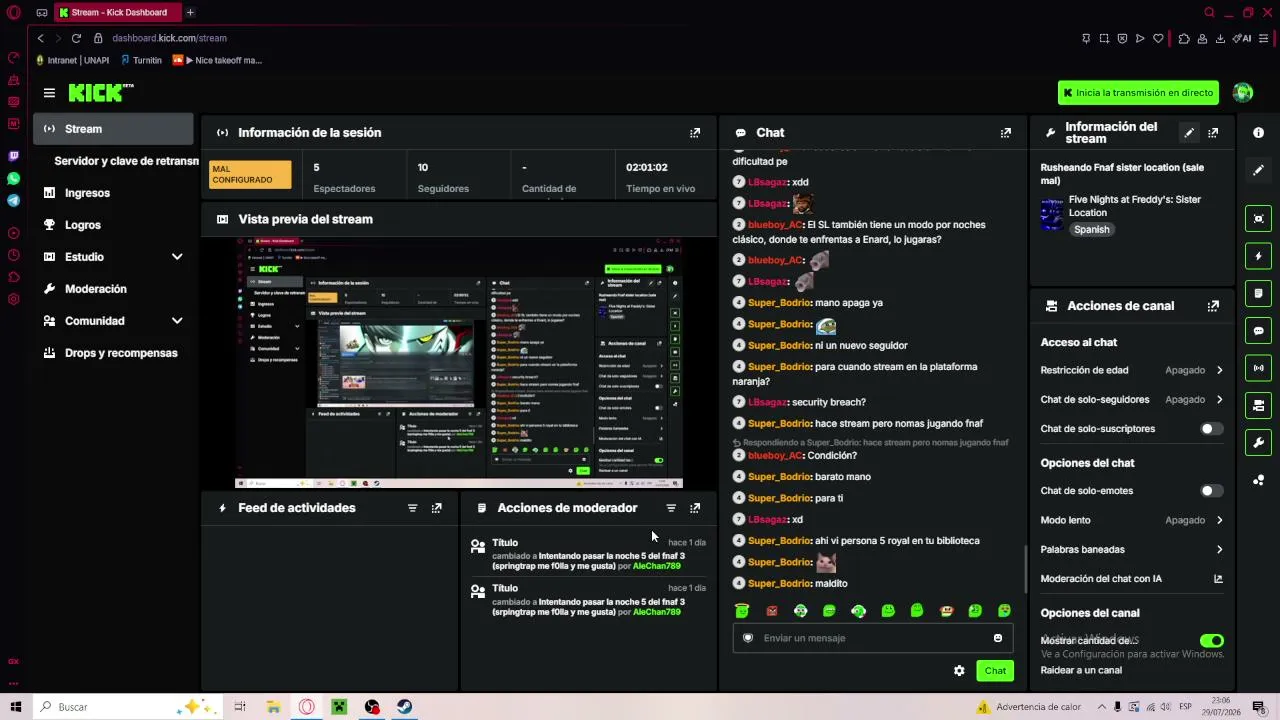
Task: Edit stream info with the pencil in the Información del stream header
Action: [x=1189, y=133]
